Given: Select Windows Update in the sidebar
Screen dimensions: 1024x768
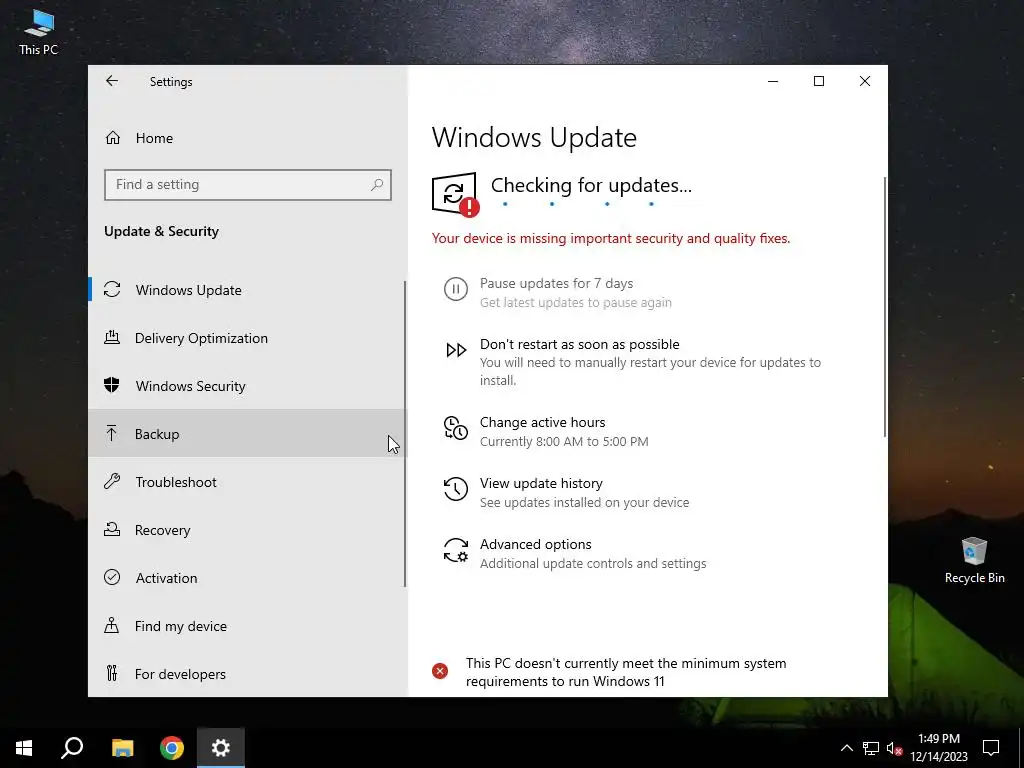Looking at the screenshot, I should [x=247, y=289].
